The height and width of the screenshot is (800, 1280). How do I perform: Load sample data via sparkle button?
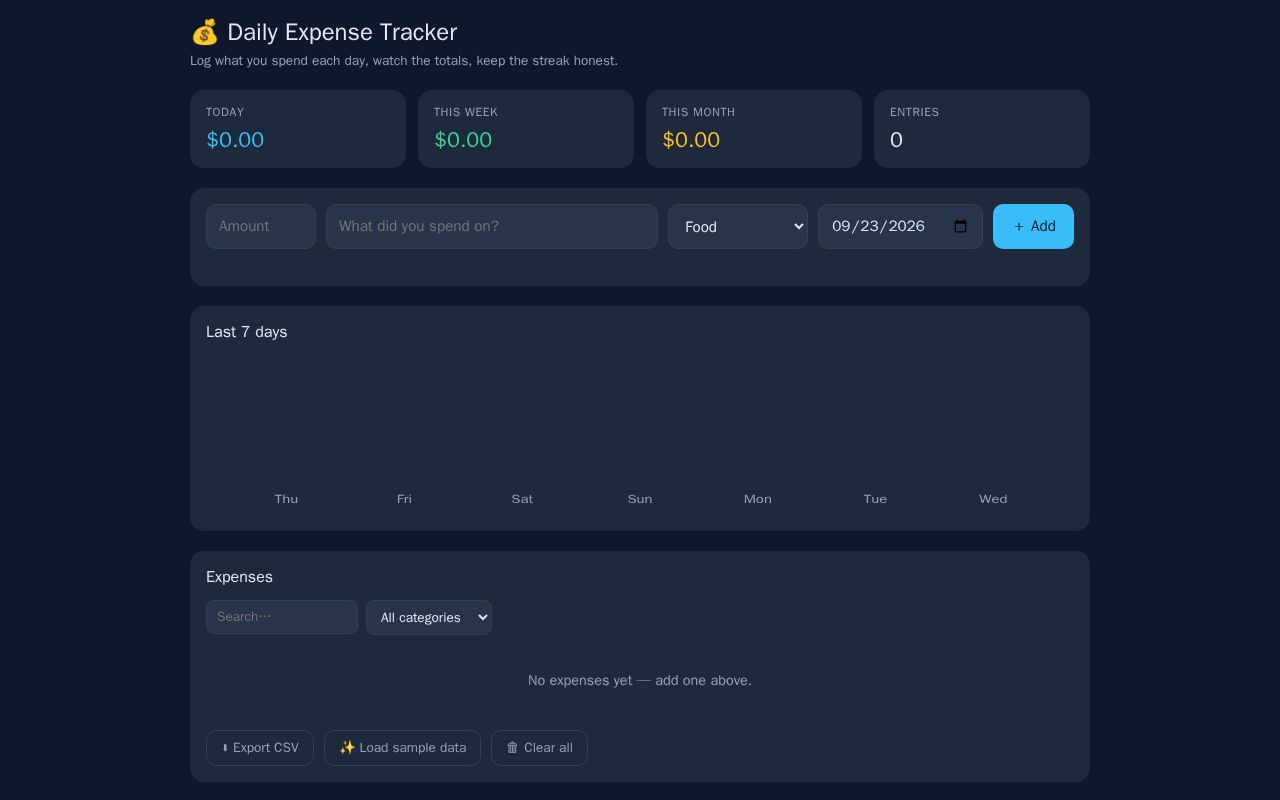(402, 748)
